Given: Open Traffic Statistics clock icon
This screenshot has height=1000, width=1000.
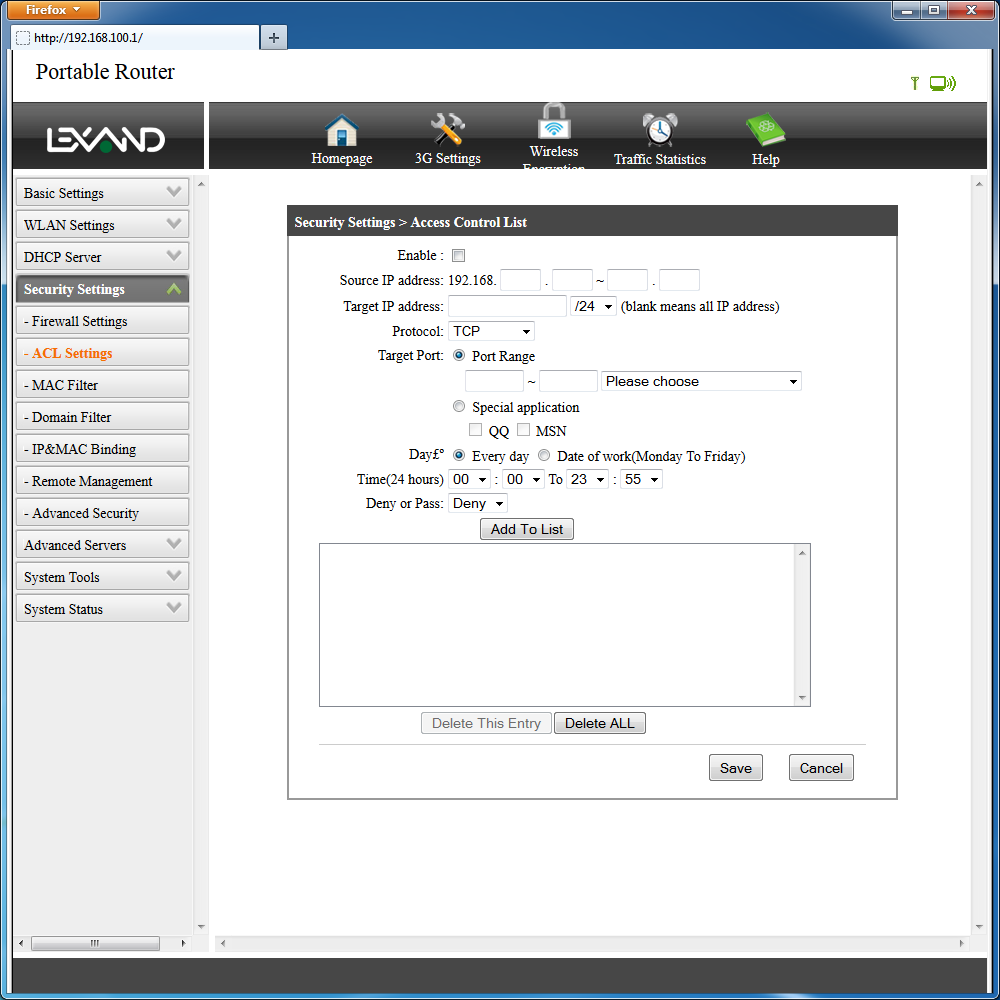Looking at the screenshot, I should (x=659, y=129).
